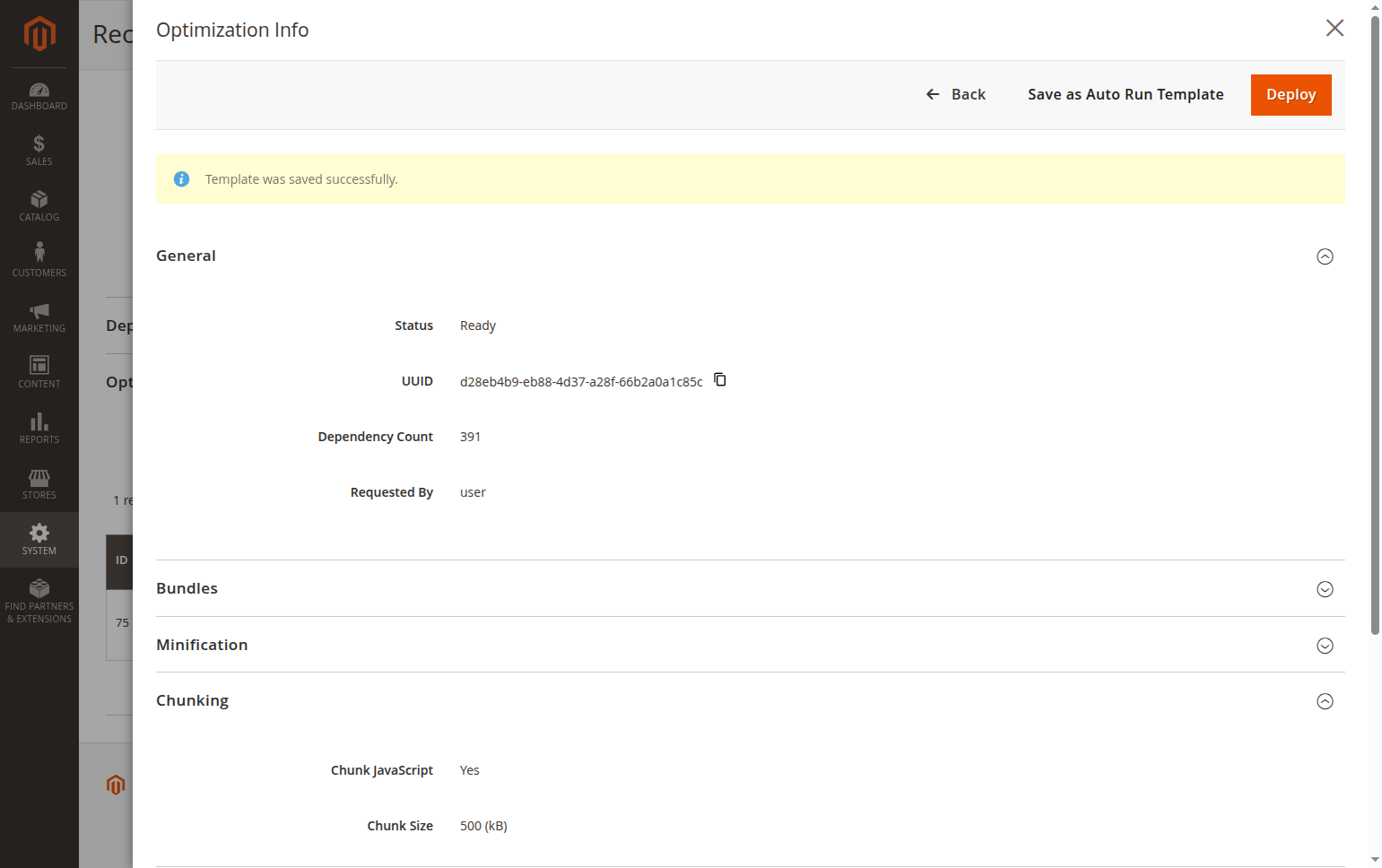Click the scrollbar down arrow
The image size is (1382, 868).
click(x=1375, y=860)
